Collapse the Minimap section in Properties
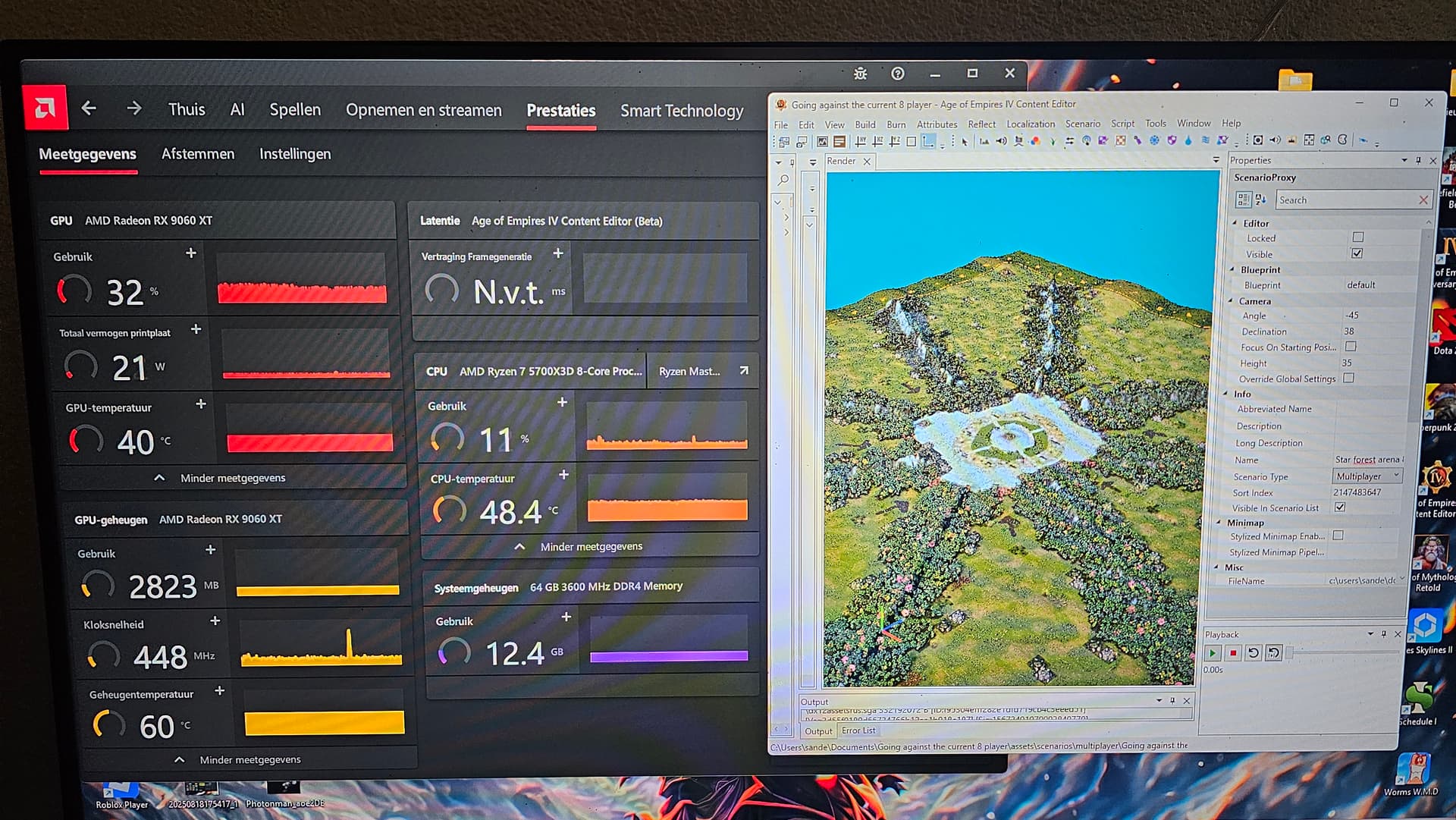Viewport: 1456px width, 820px height. (x=1219, y=523)
